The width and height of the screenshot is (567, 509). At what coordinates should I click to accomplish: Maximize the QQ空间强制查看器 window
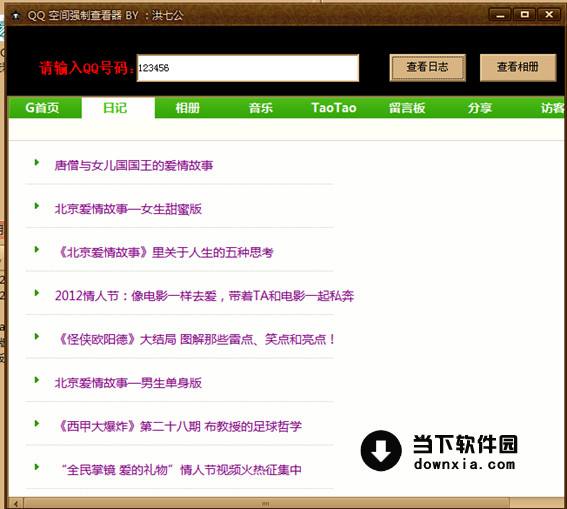pos(525,14)
